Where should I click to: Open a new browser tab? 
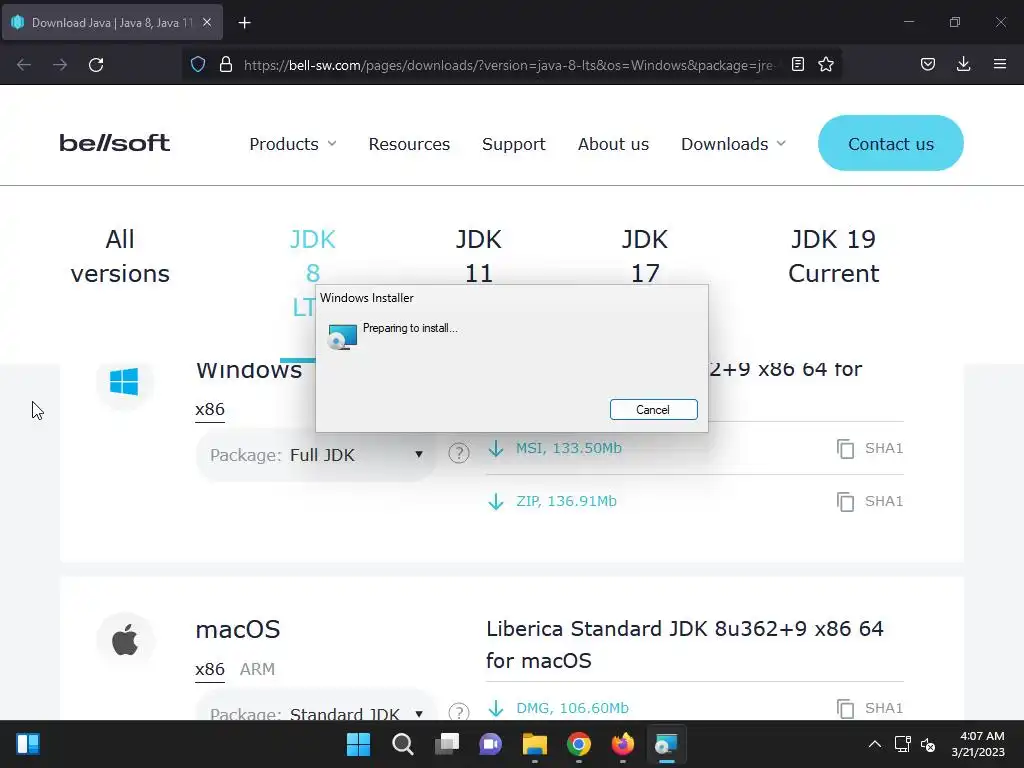(244, 23)
